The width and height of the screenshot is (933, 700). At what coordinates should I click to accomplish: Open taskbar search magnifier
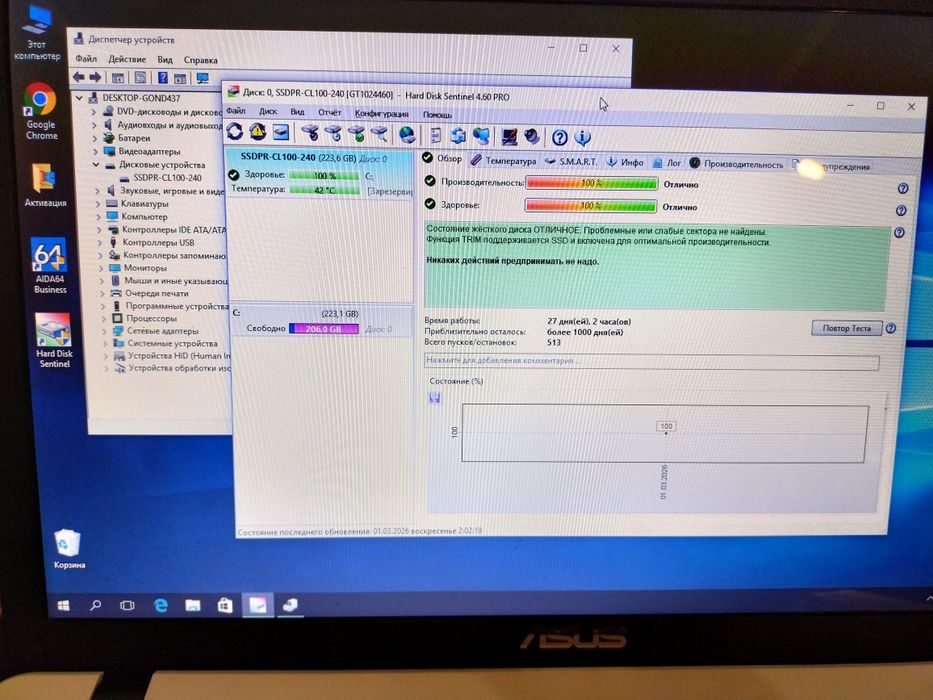coord(95,605)
